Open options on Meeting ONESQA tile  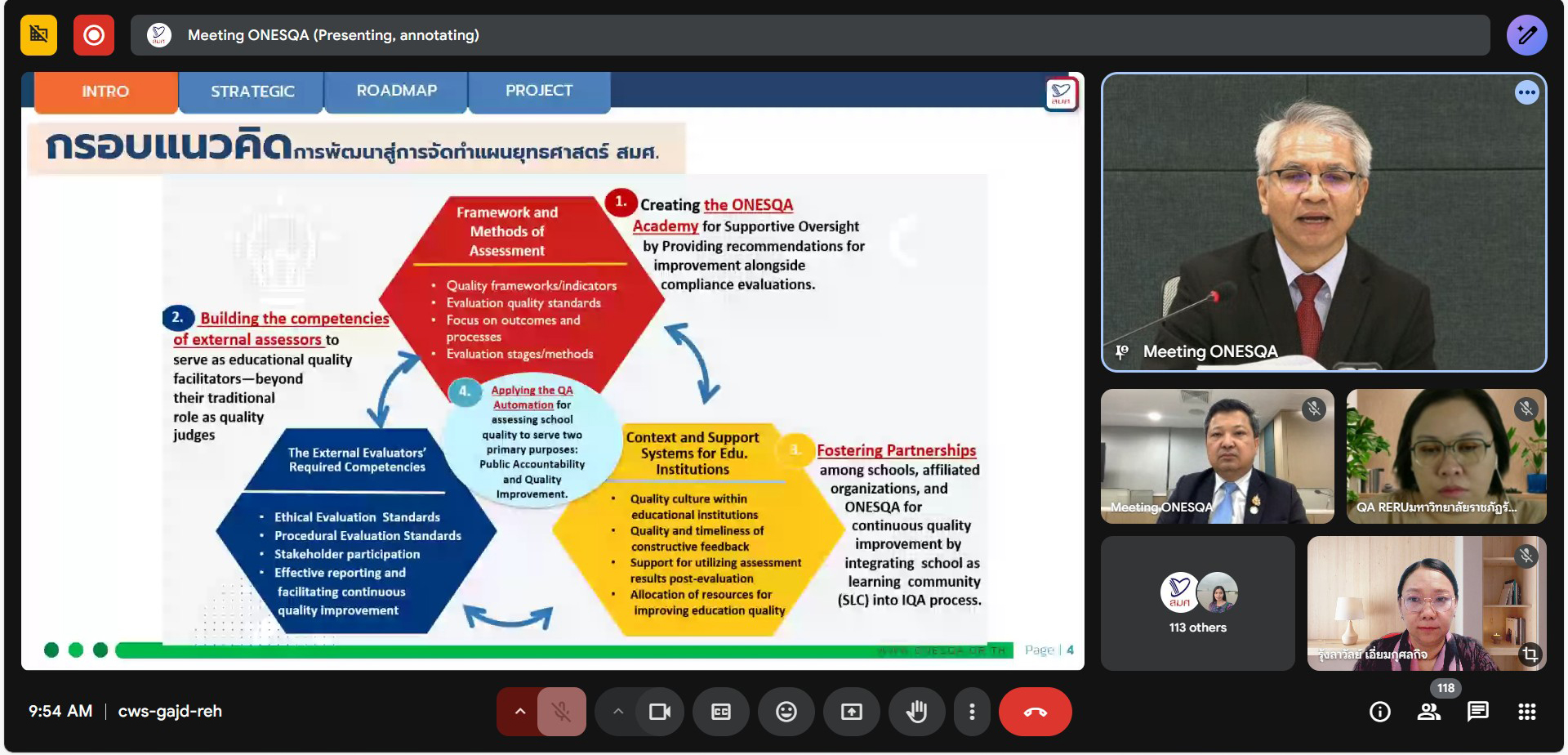point(1526,92)
